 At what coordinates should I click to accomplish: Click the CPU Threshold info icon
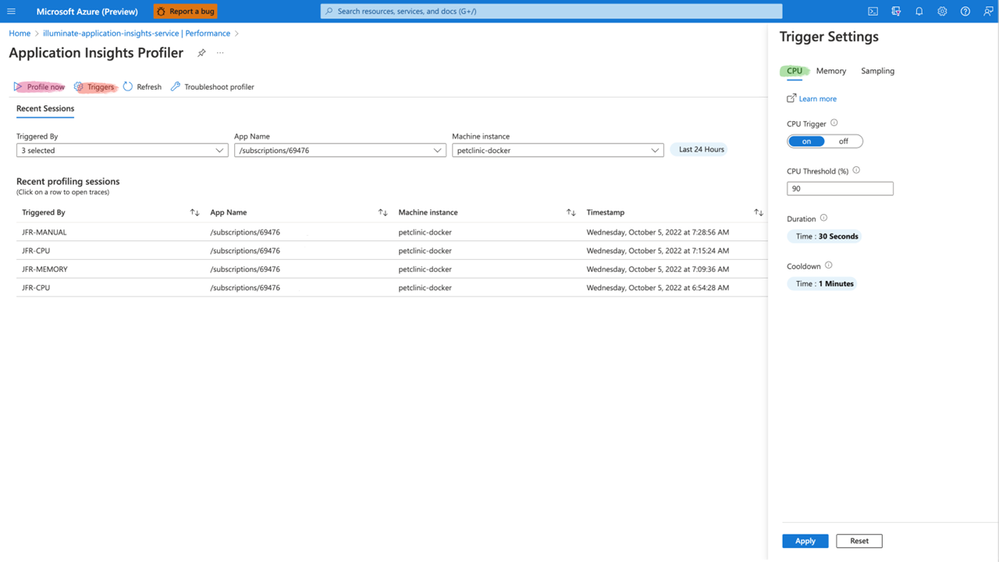[856, 170]
